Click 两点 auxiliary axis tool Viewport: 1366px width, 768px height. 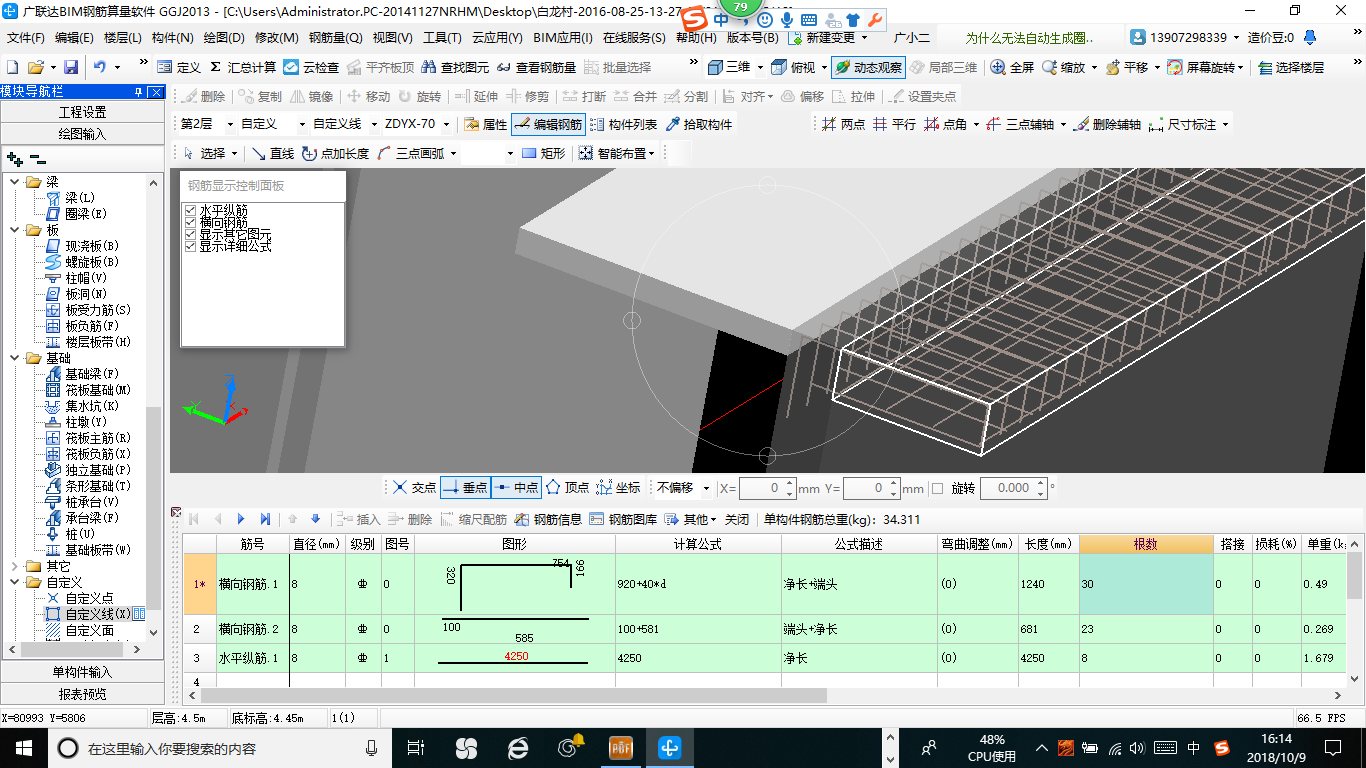[843, 124]
